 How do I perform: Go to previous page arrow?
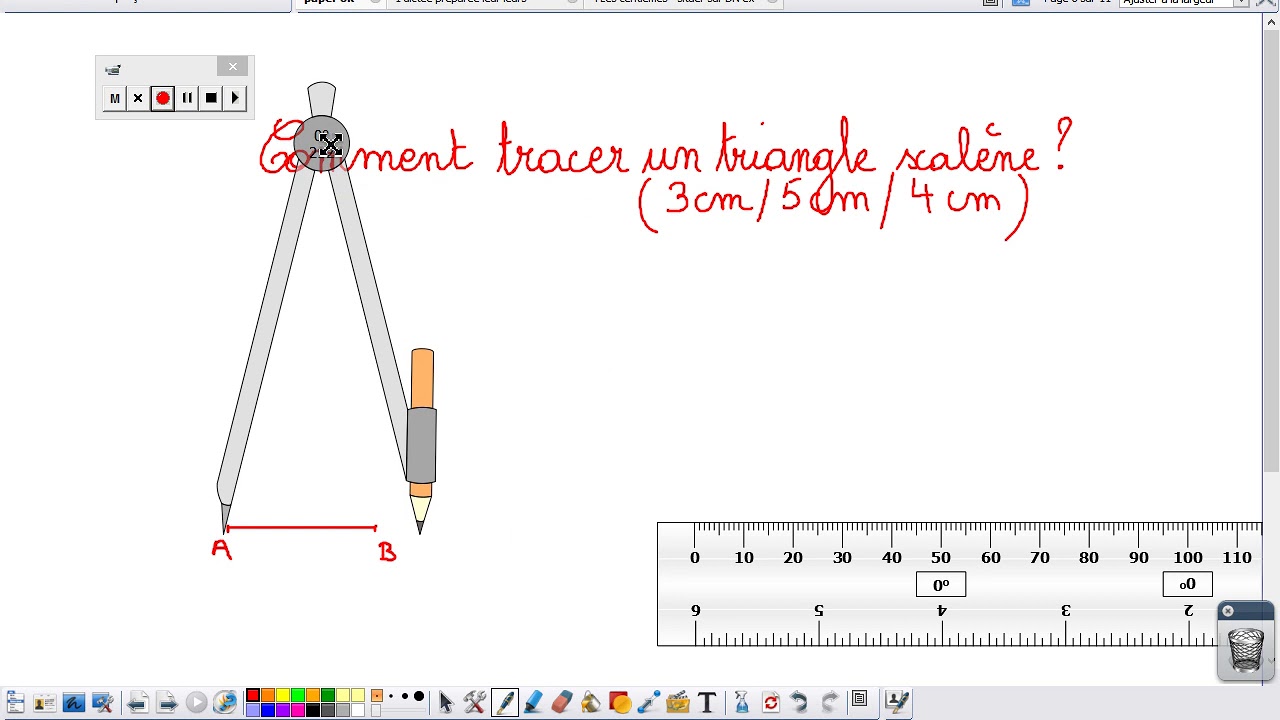click(x=138, y=703)
